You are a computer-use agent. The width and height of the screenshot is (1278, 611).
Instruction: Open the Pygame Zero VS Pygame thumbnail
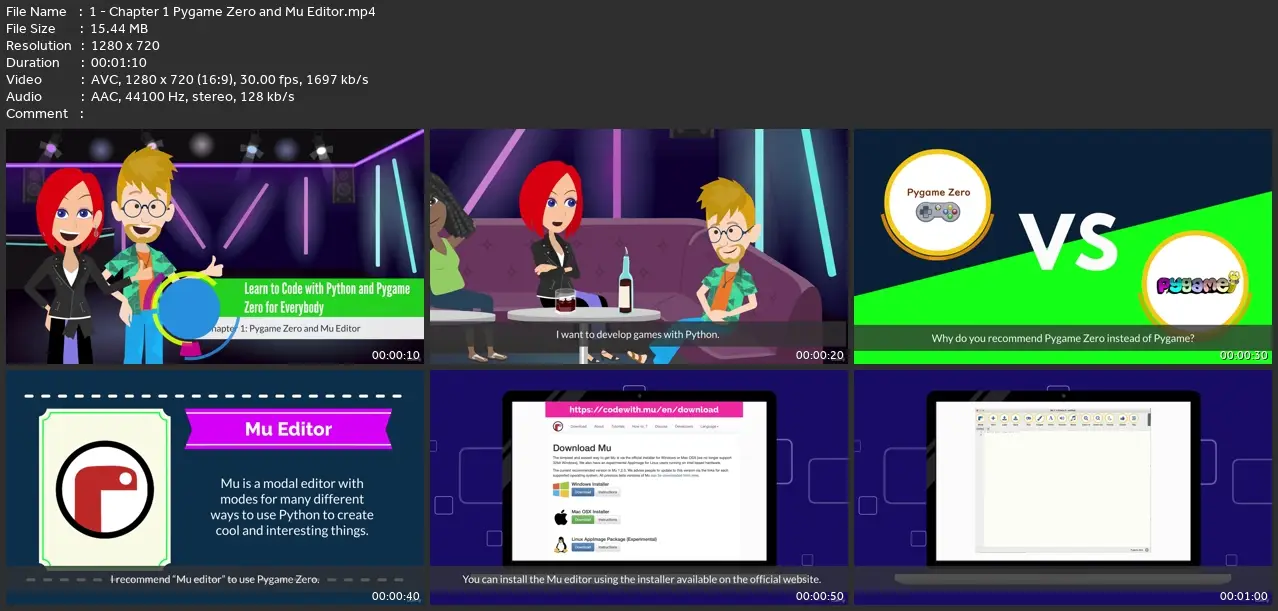[x=1063, y=246]
